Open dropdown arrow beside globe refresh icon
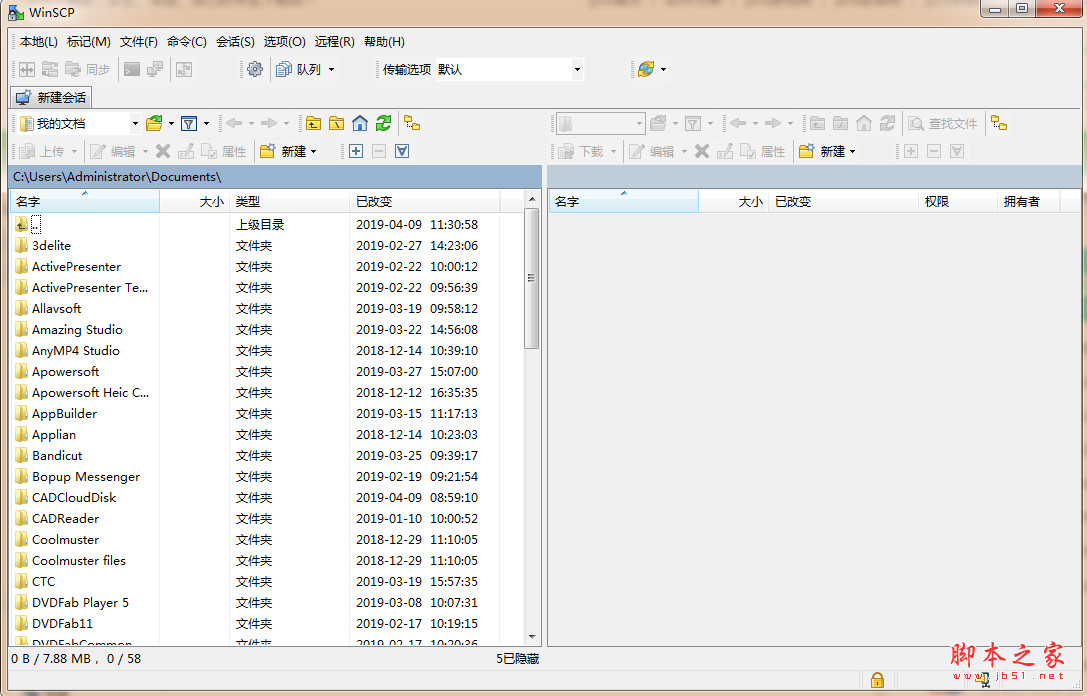The image size is (1087, 696). pos(663,69)
